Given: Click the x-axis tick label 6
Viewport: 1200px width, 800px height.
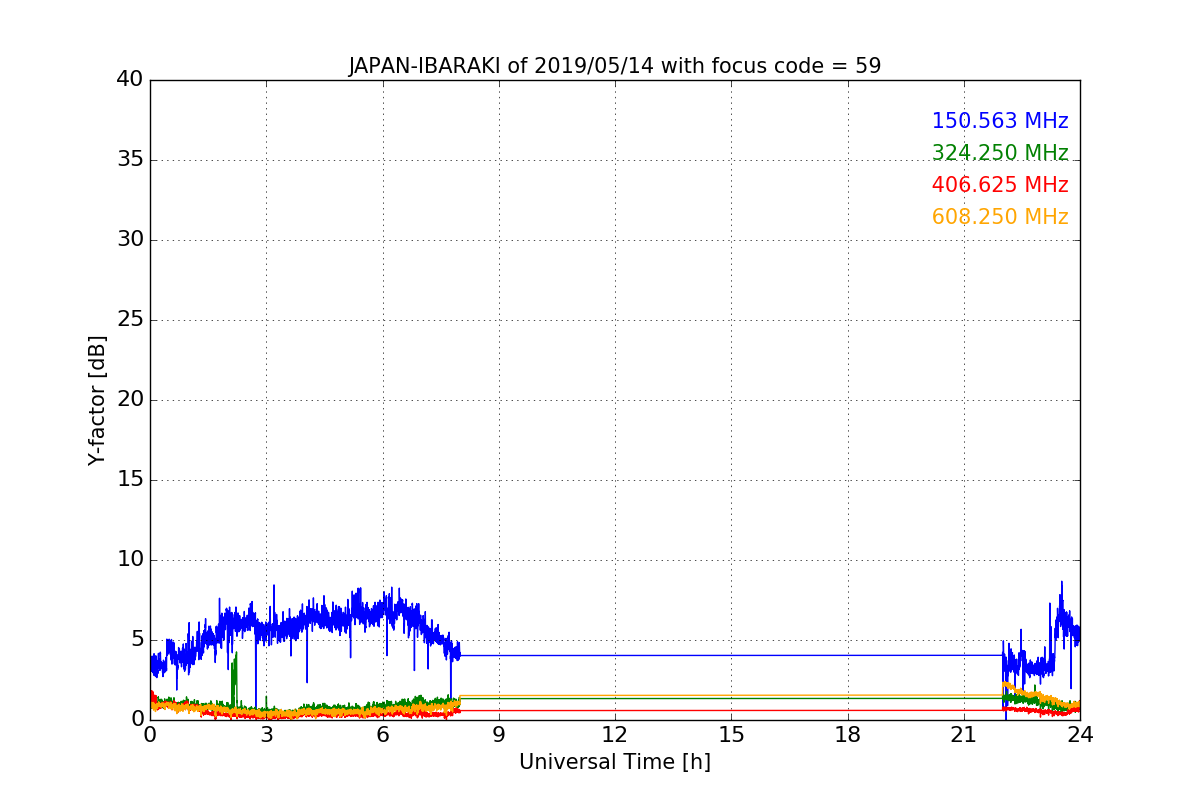Looking at the screenshot, I should [382, 734].
